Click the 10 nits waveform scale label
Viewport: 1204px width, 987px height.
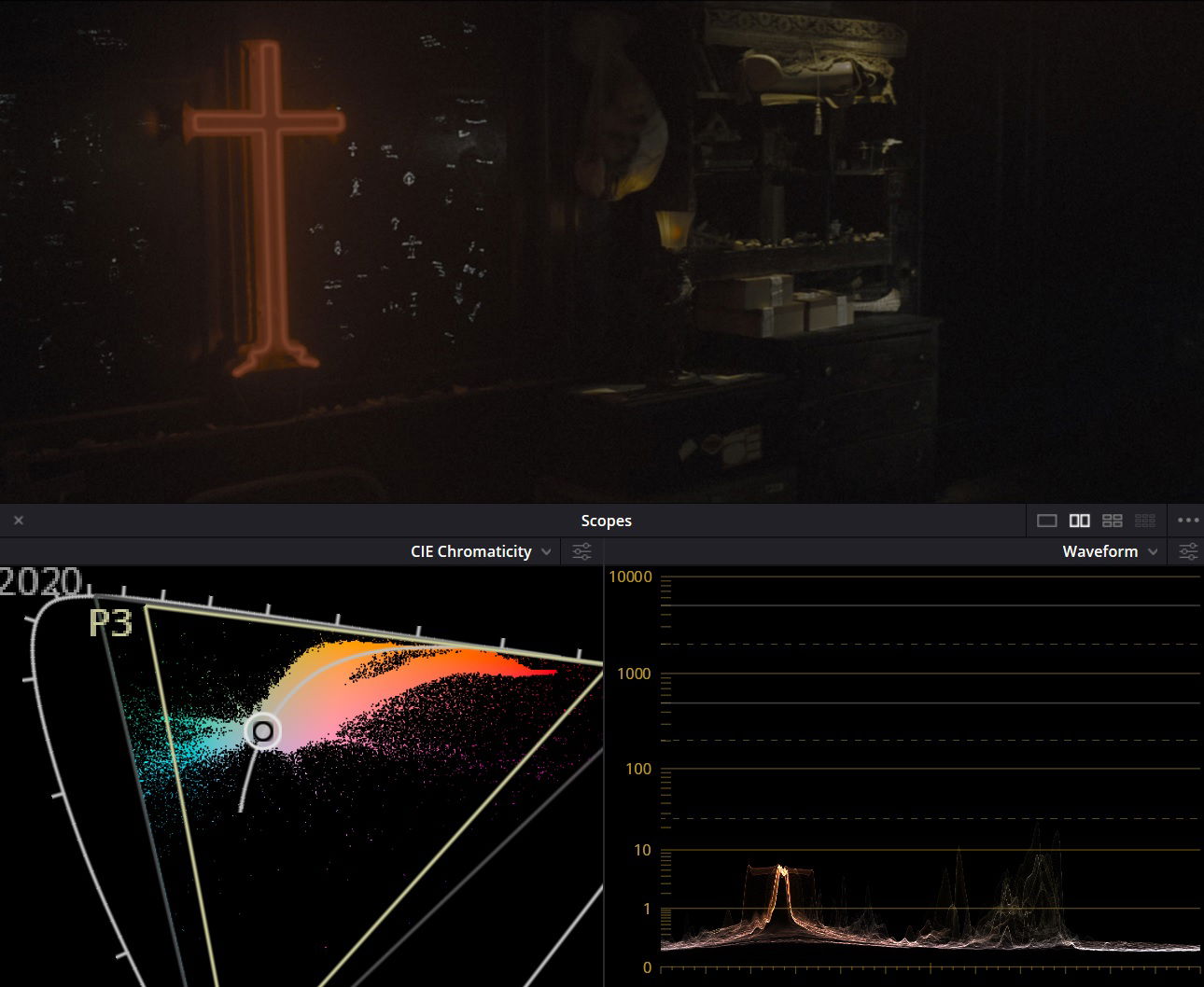coord(642,850)
